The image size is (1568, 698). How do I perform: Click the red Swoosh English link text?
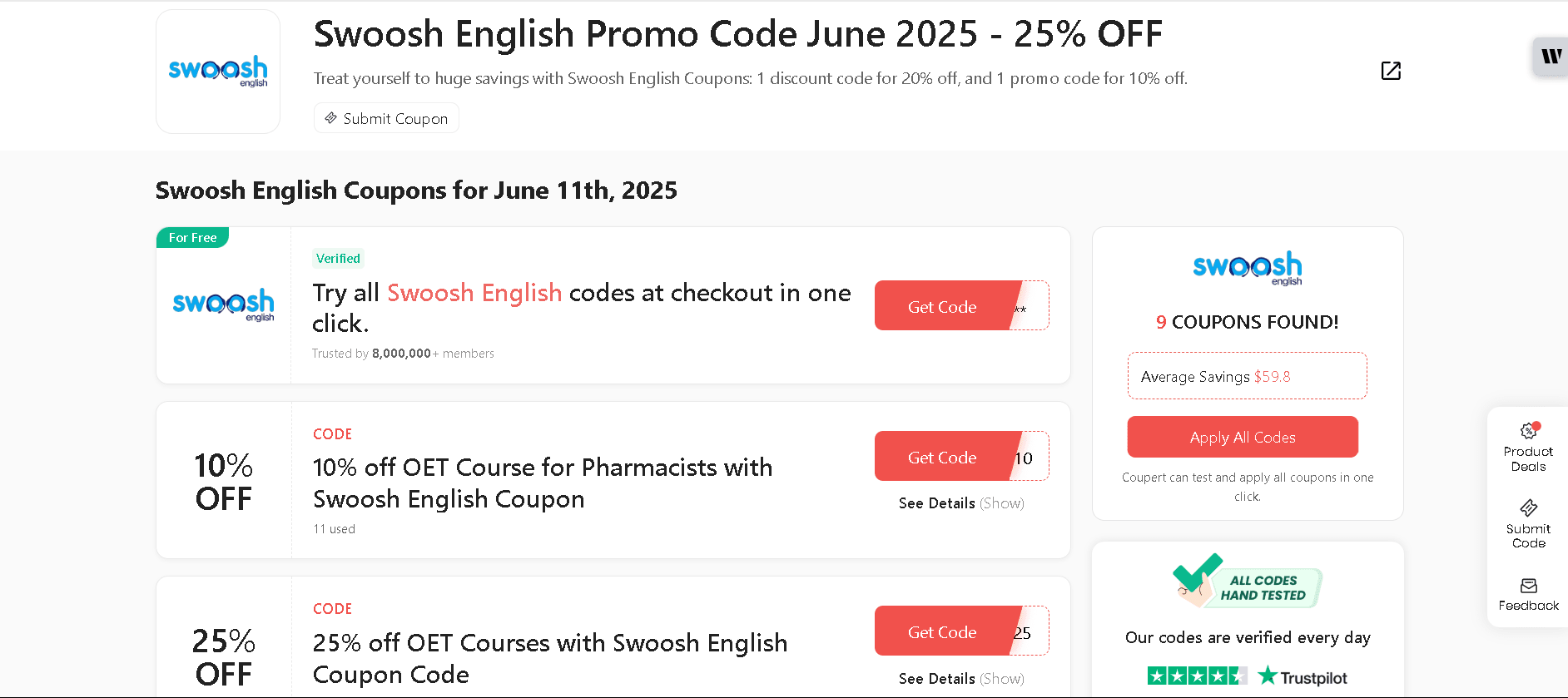tap(474, 293)
